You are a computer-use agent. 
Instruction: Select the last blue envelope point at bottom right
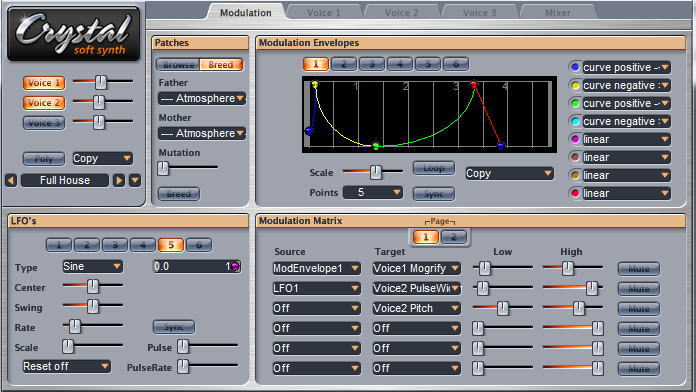[501, 146]
